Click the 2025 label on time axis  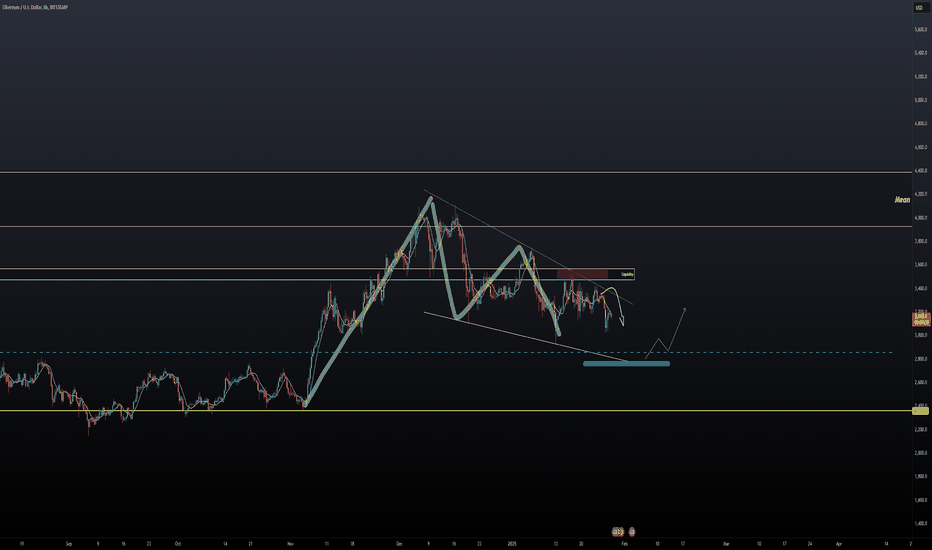pyautogui.click(x=512, y=543)
